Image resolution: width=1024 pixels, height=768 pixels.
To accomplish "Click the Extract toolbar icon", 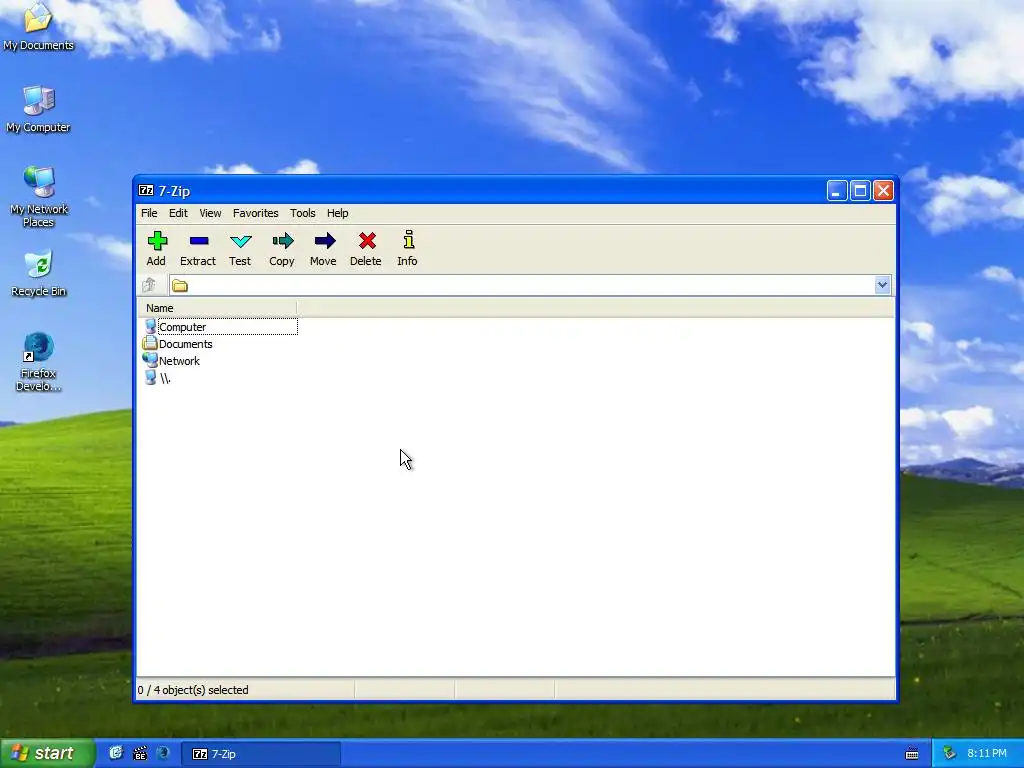I will [199, 241].
